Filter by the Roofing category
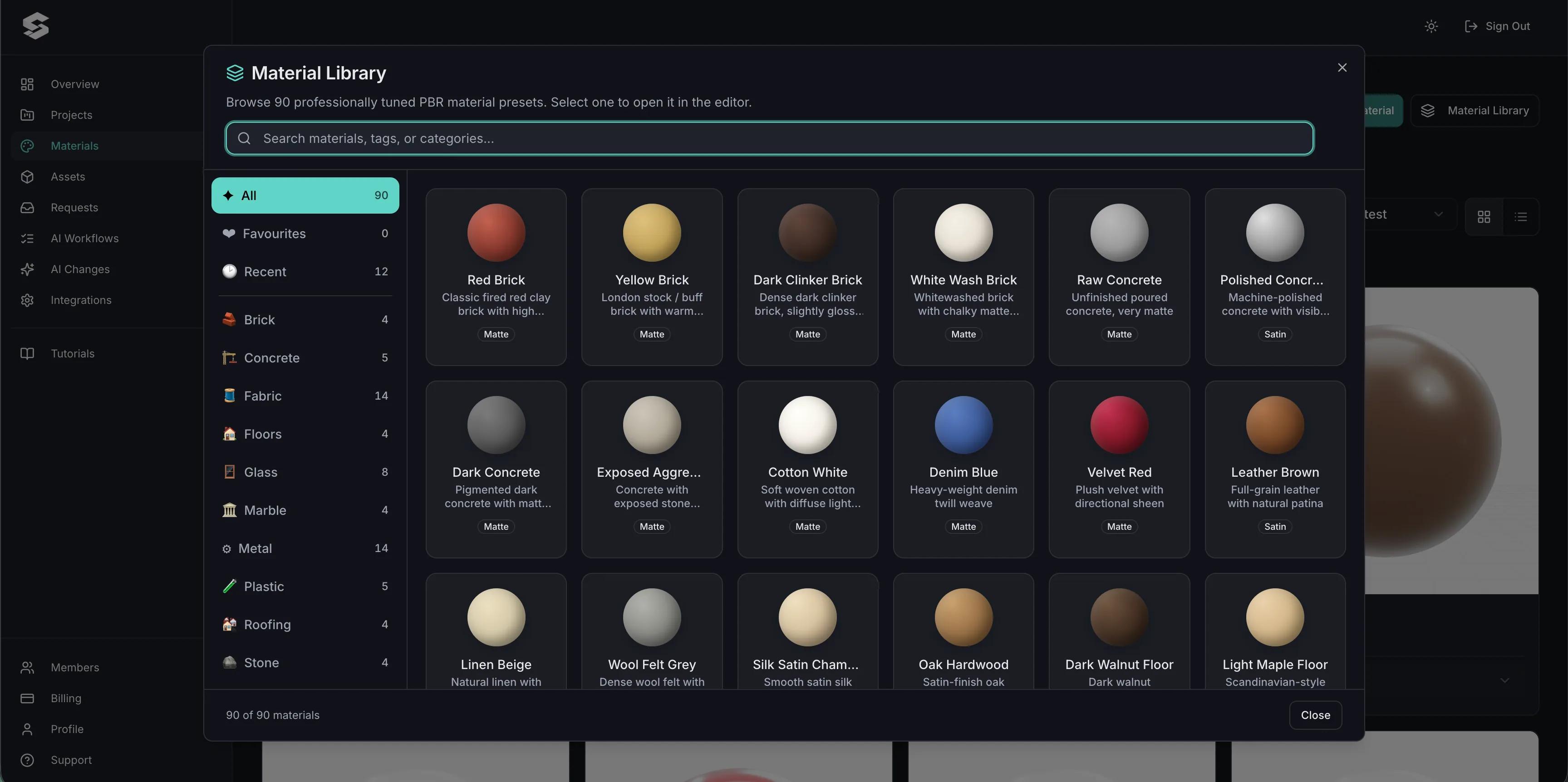Screen dimensions: 1568x782 point(305,625)
